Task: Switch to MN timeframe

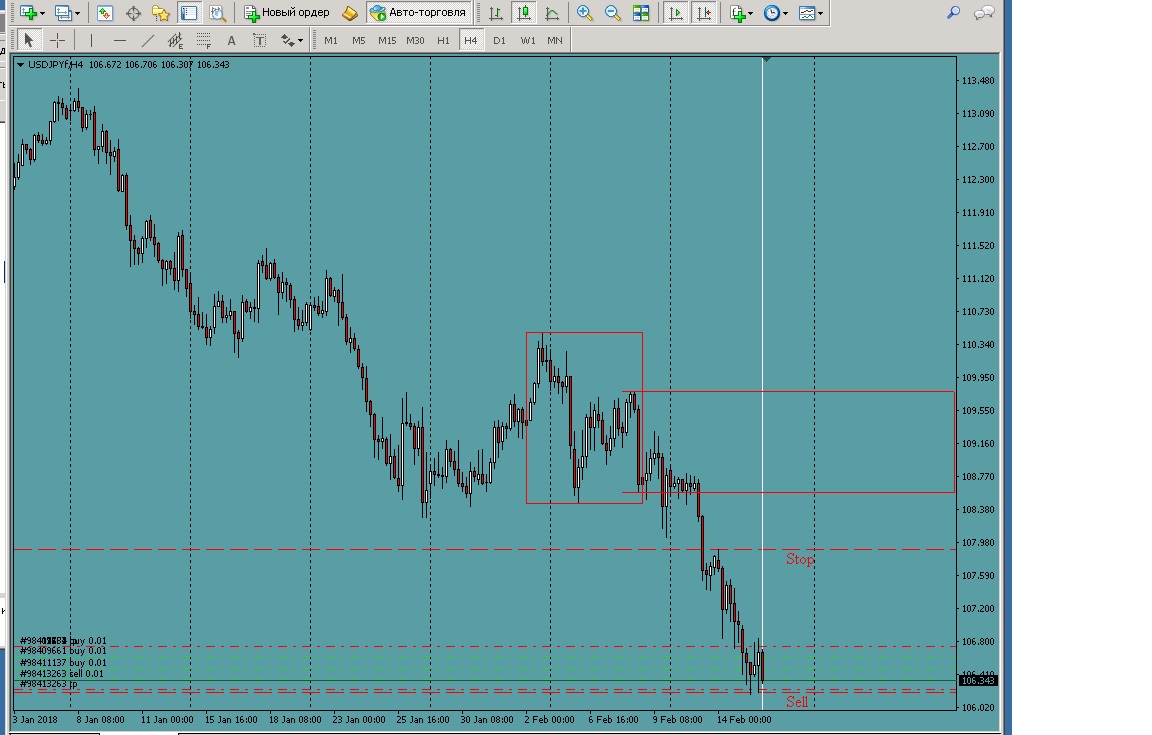Action: tap(555, 40)
